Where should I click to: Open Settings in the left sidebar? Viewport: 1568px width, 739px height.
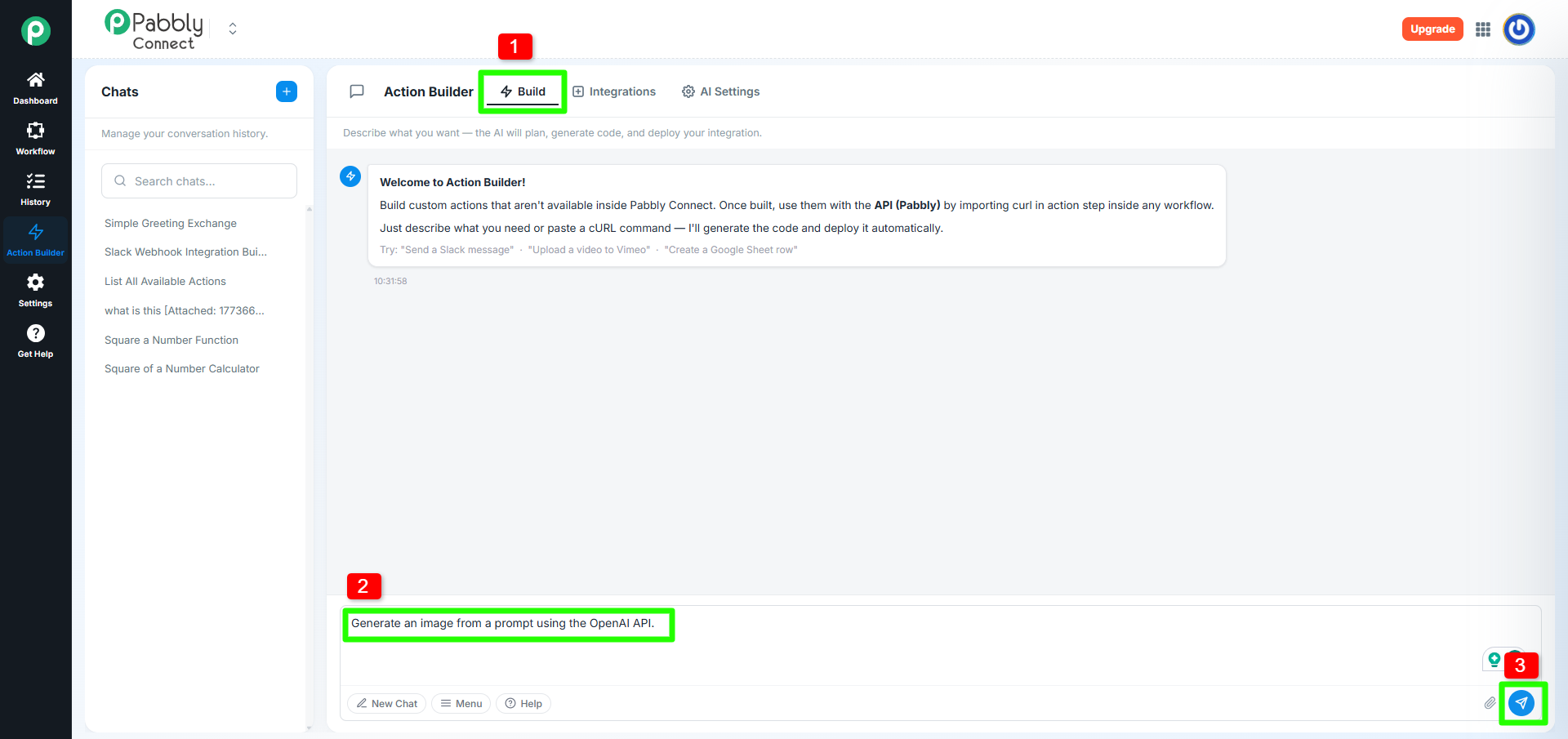[x=35, y=291]
